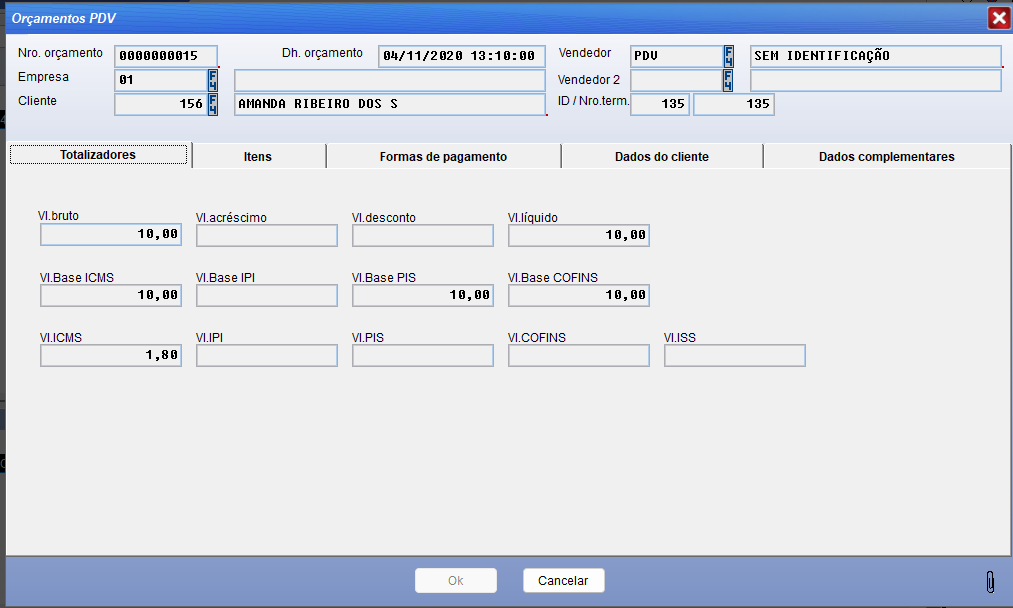Click the Vl.Base COFINS field
This screenshot has height=608, width=1013.
[579, 295]
